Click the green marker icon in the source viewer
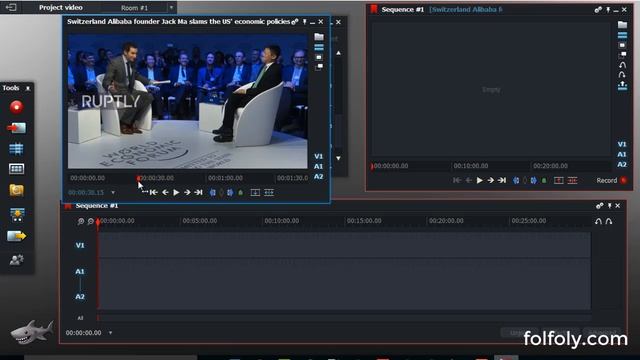640x360 pixels. click(x=241, y=192)
